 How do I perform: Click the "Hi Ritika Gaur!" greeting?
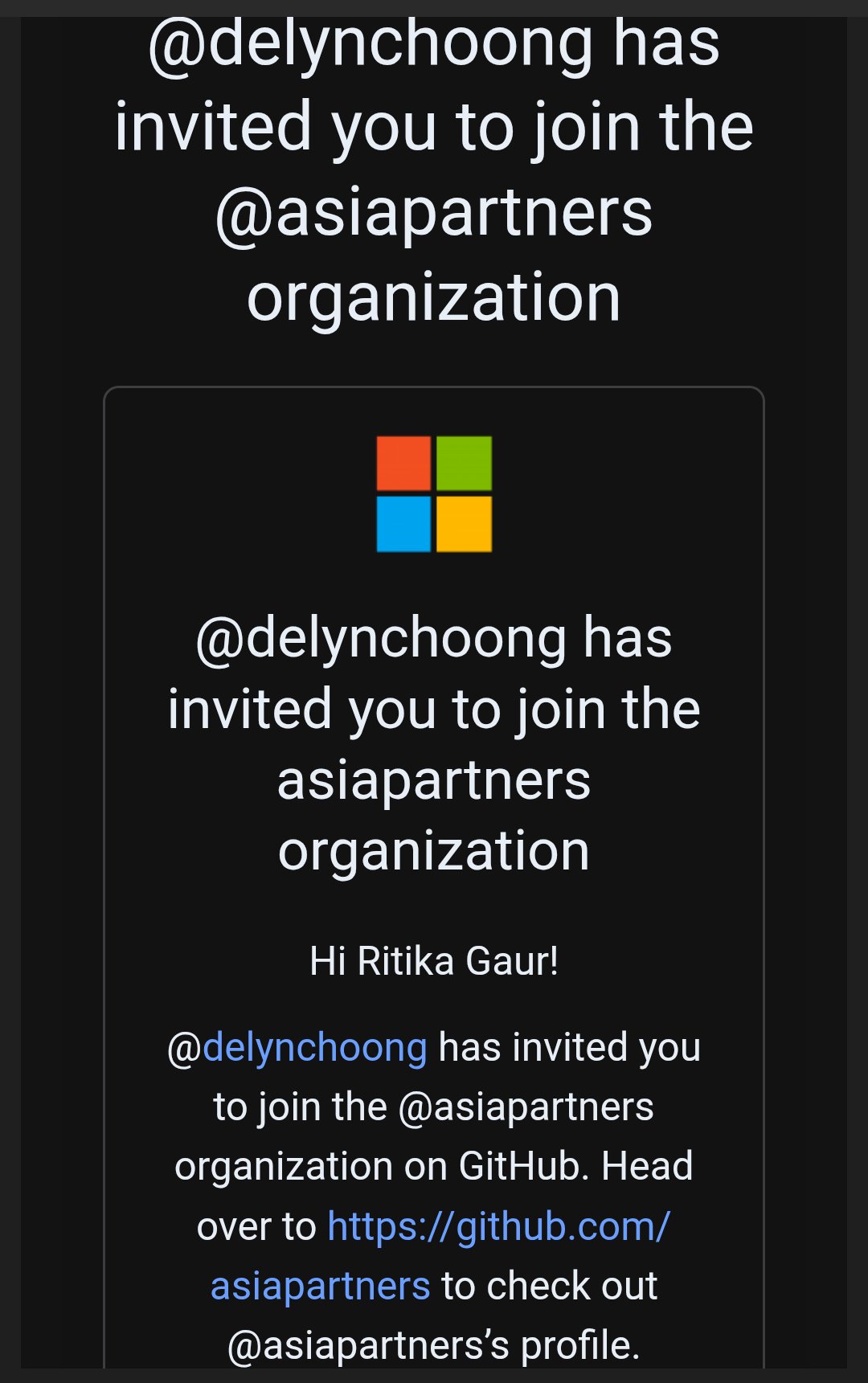434,961
